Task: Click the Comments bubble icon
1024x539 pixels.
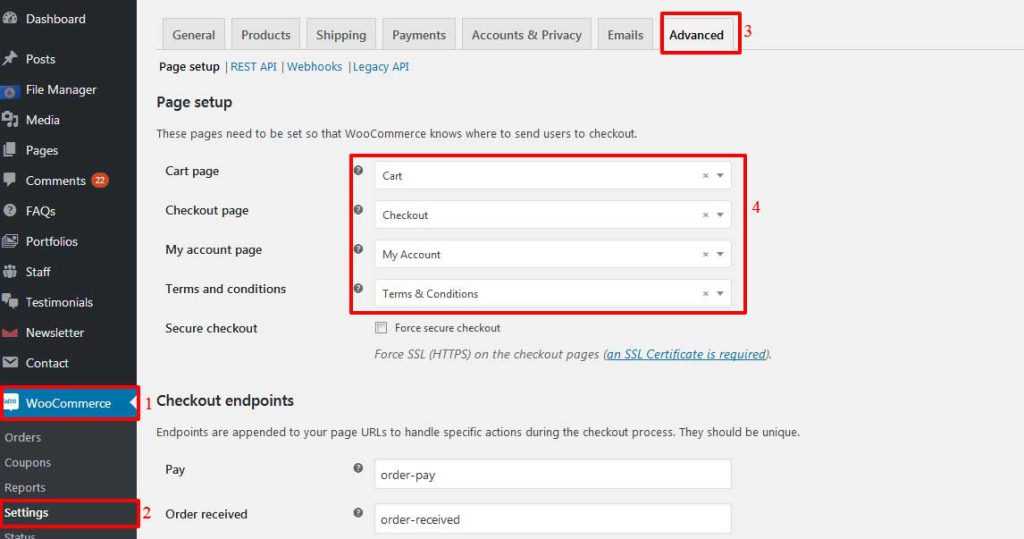Action: pyautogui.click(x=9, y=180)
